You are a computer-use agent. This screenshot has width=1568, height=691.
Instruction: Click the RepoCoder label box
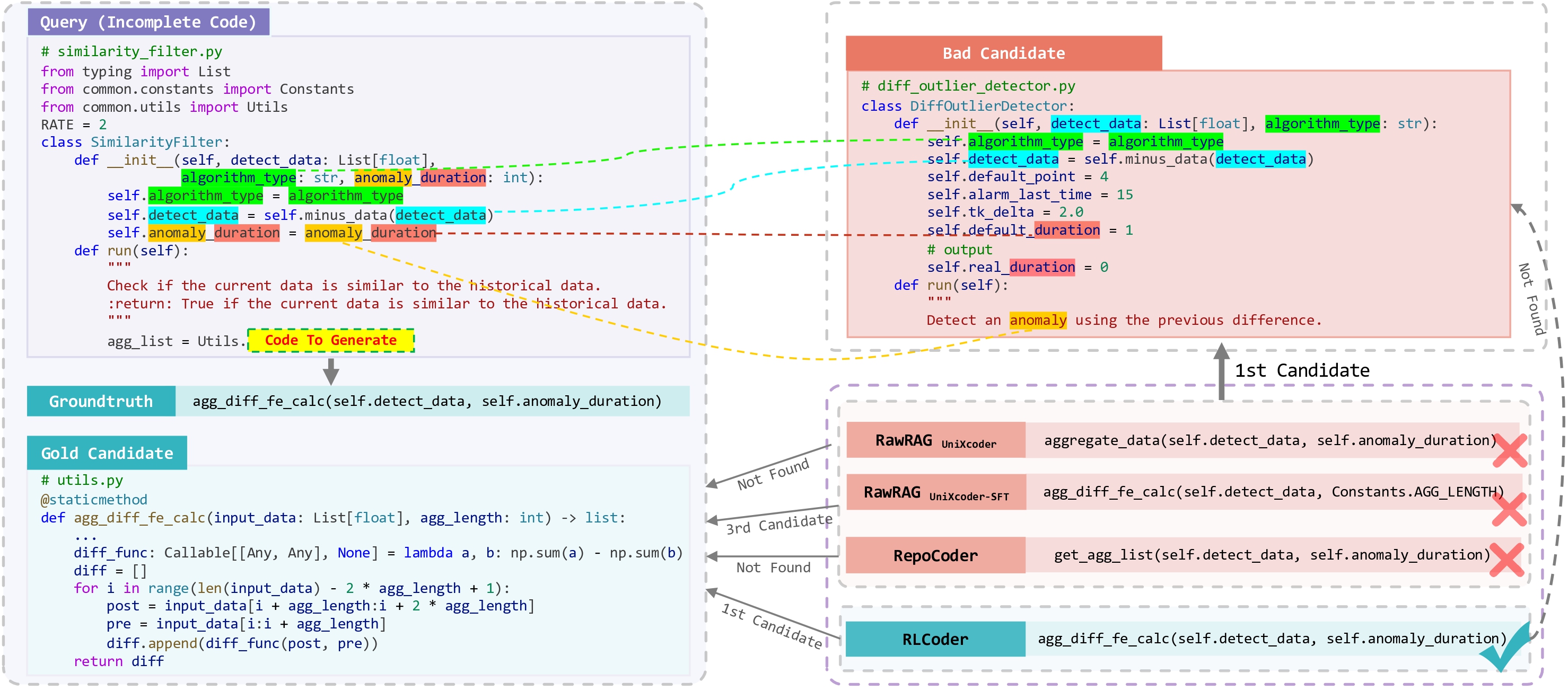click(935, 555)
